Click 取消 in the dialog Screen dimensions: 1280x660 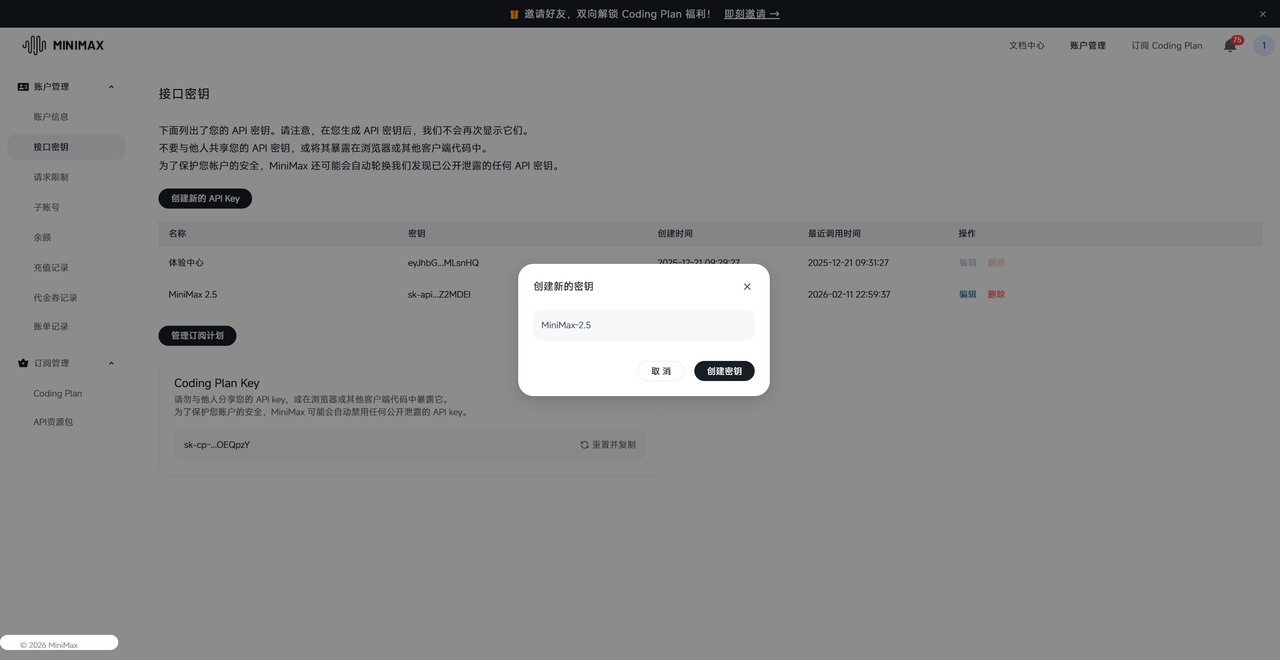pyautogui.click(x=661, y=371)
